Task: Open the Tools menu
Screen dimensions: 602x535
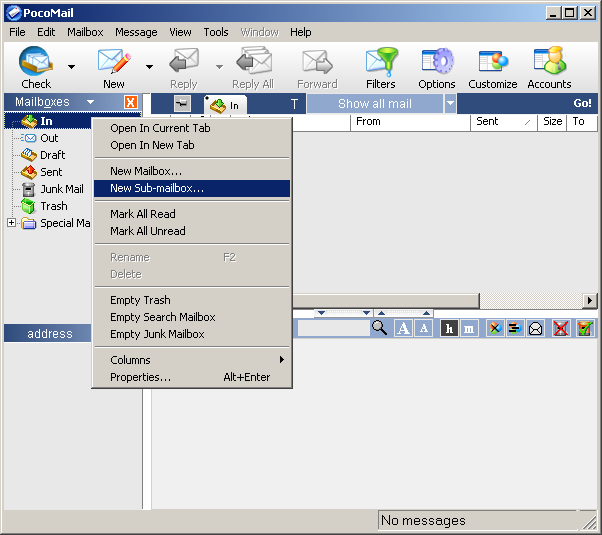Action: click(216, 32)
